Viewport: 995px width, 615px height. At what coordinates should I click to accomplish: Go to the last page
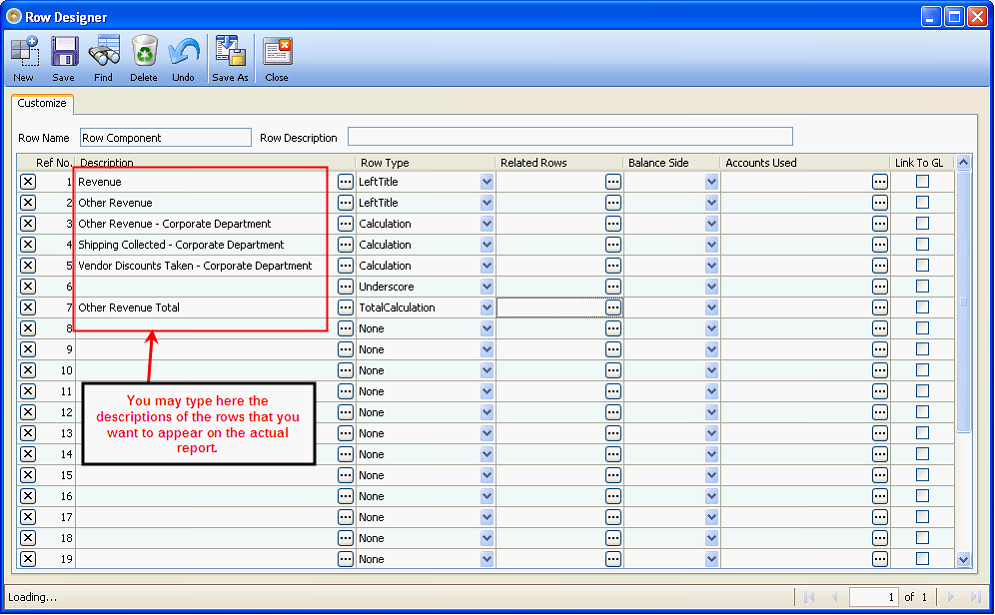pyautogui.click(x=976, y=597)
